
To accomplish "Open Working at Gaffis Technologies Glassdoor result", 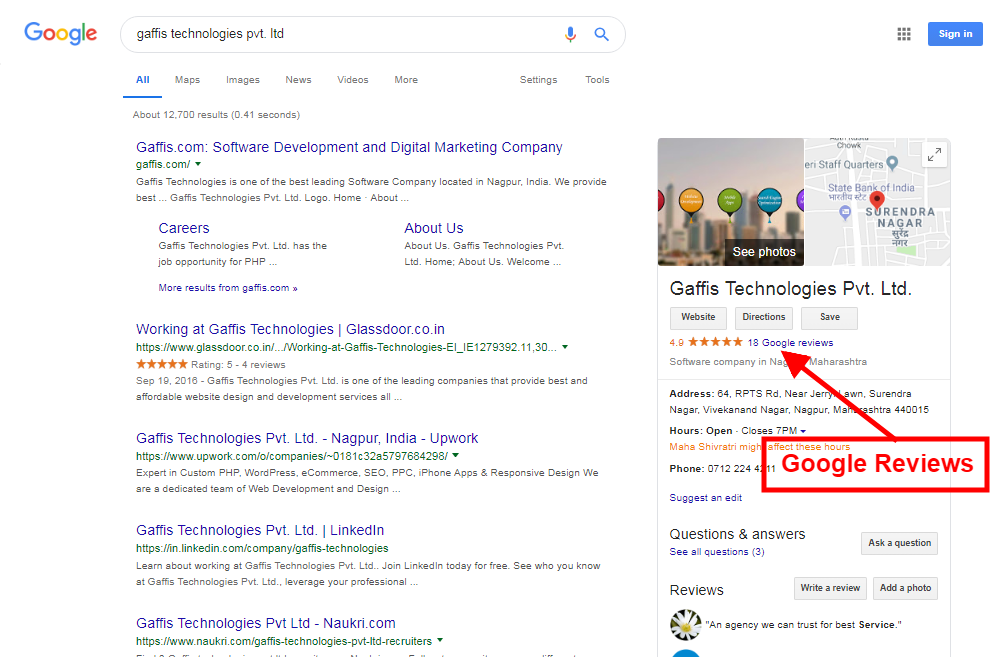I will [x=290, y=329].
